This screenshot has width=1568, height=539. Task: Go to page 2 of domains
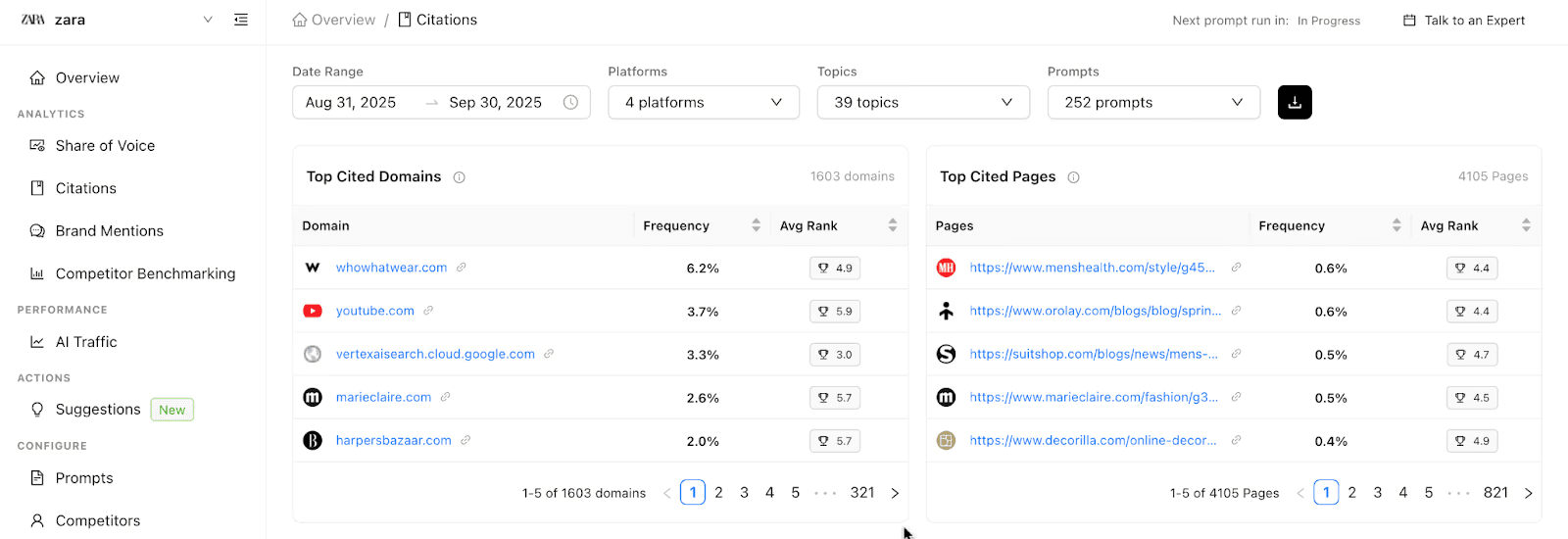pos(718,492)
